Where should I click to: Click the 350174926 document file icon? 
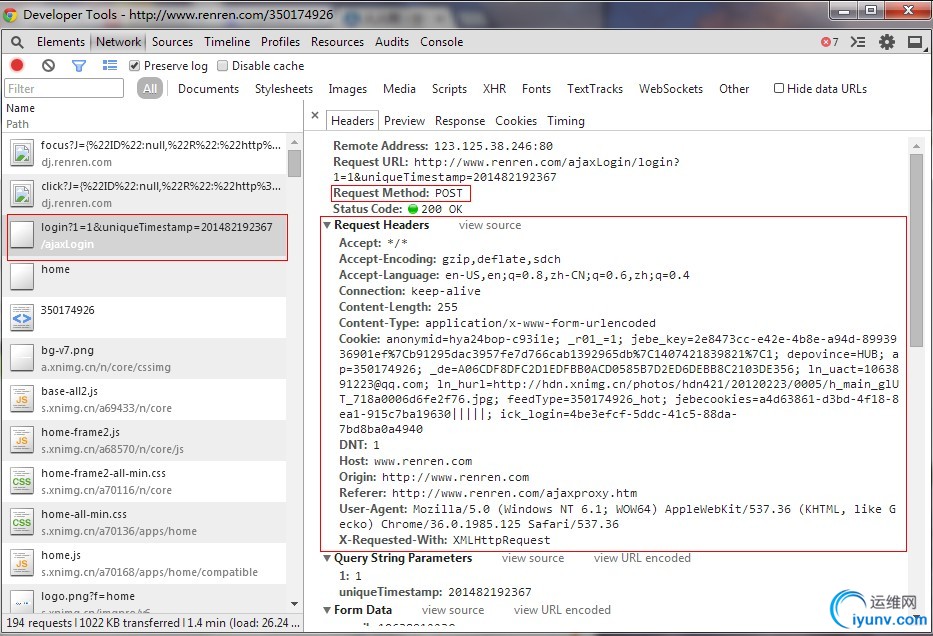22,318
